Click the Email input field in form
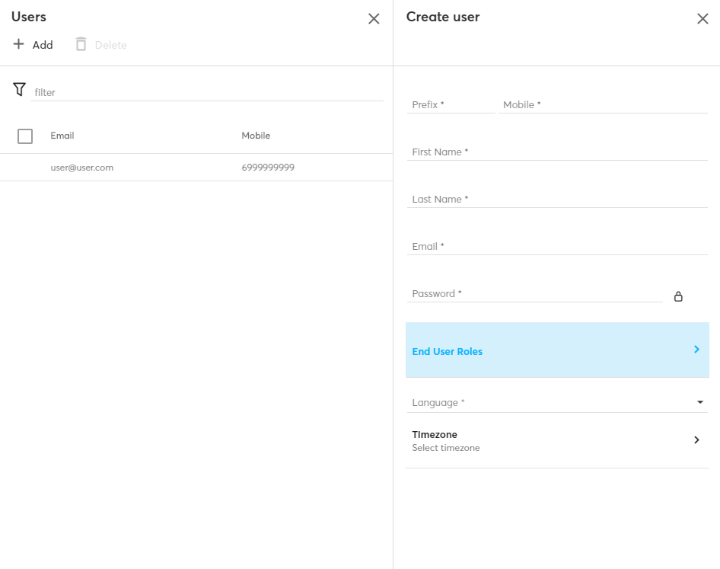Image resolution: width=720 pixels, height=569 pixels. [x=558, y=246]
